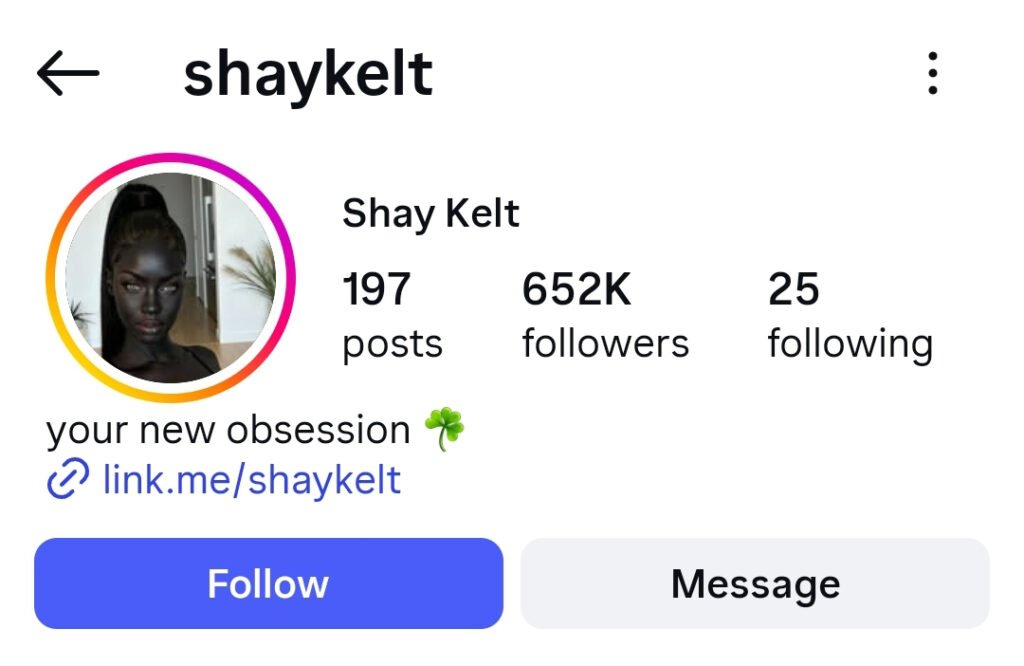Click the number 25
Image resolution: width=1024 pixels, height=666 pixels.
(793, 289)
